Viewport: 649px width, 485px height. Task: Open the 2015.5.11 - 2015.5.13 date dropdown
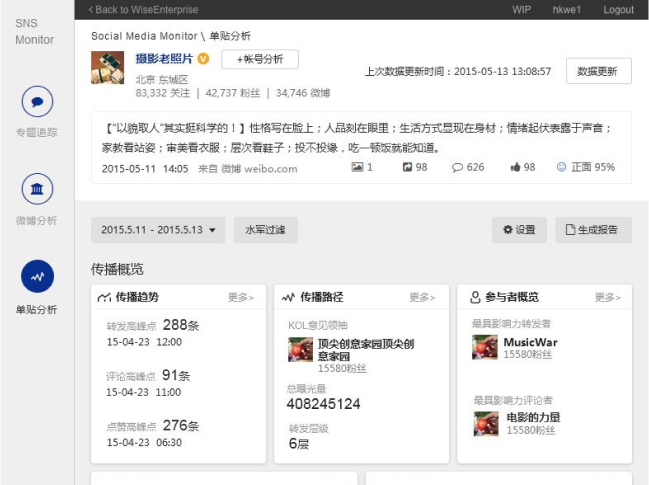[x=158, y=230]
